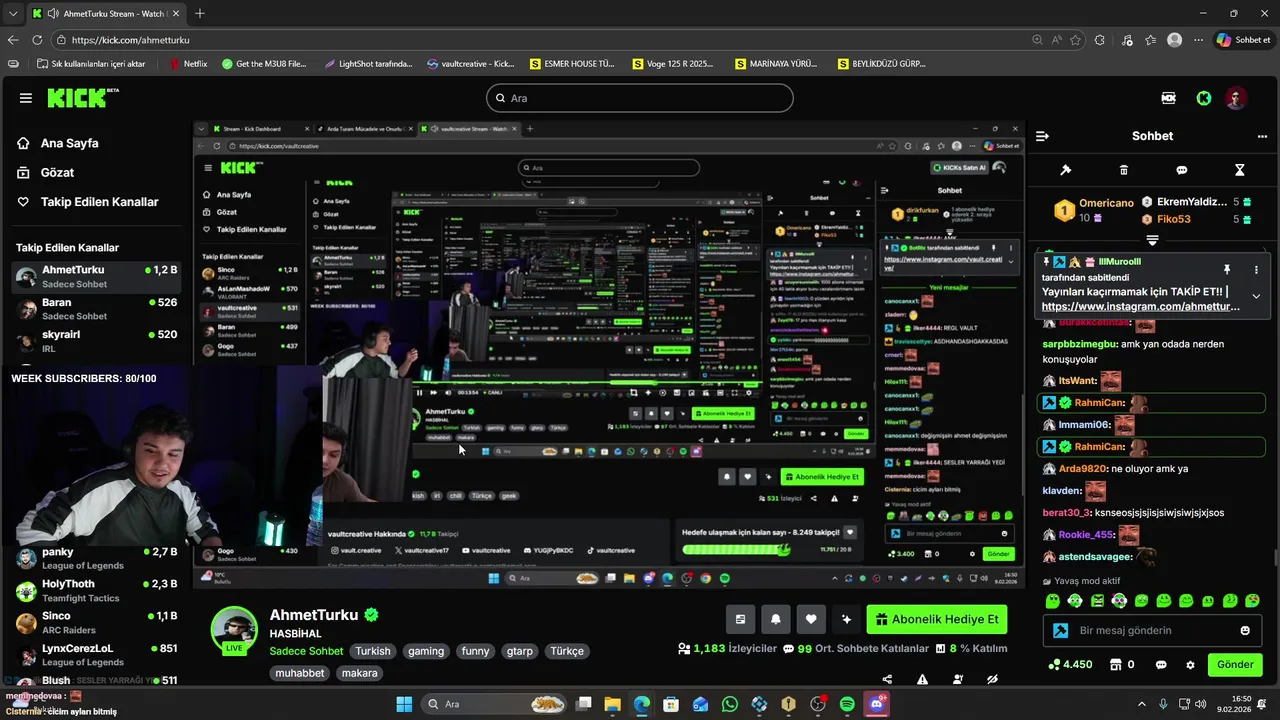Open WhatsApp from taskbar

tap(730, 704)
